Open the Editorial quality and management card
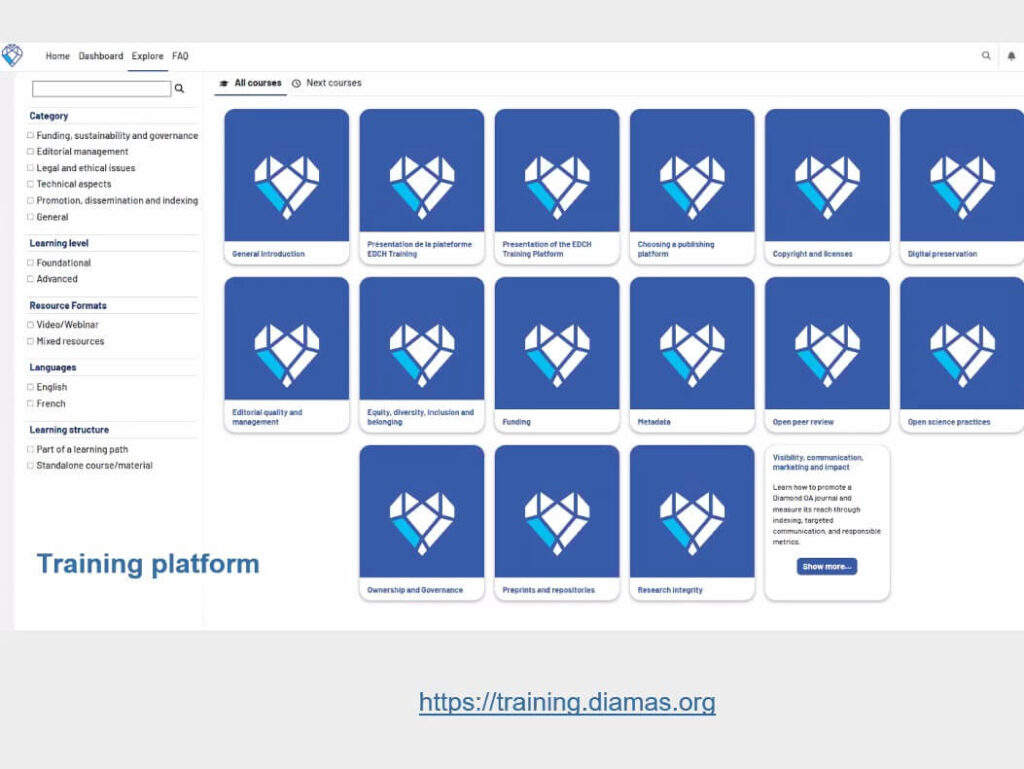 click(287, 354)
